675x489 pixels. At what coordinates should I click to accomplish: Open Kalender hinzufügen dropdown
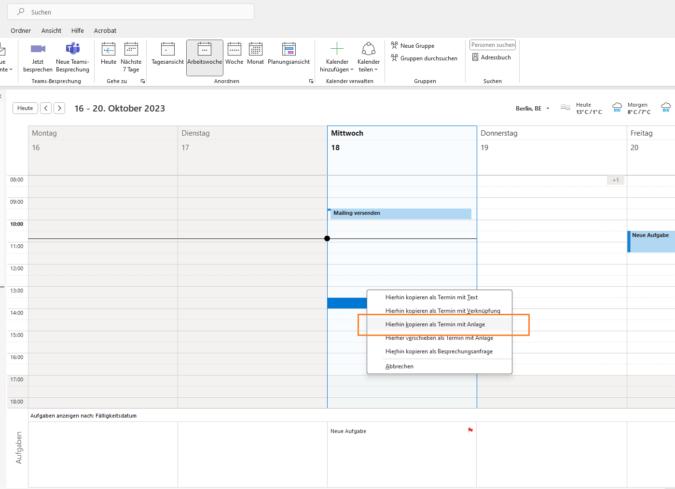point(337,57)
